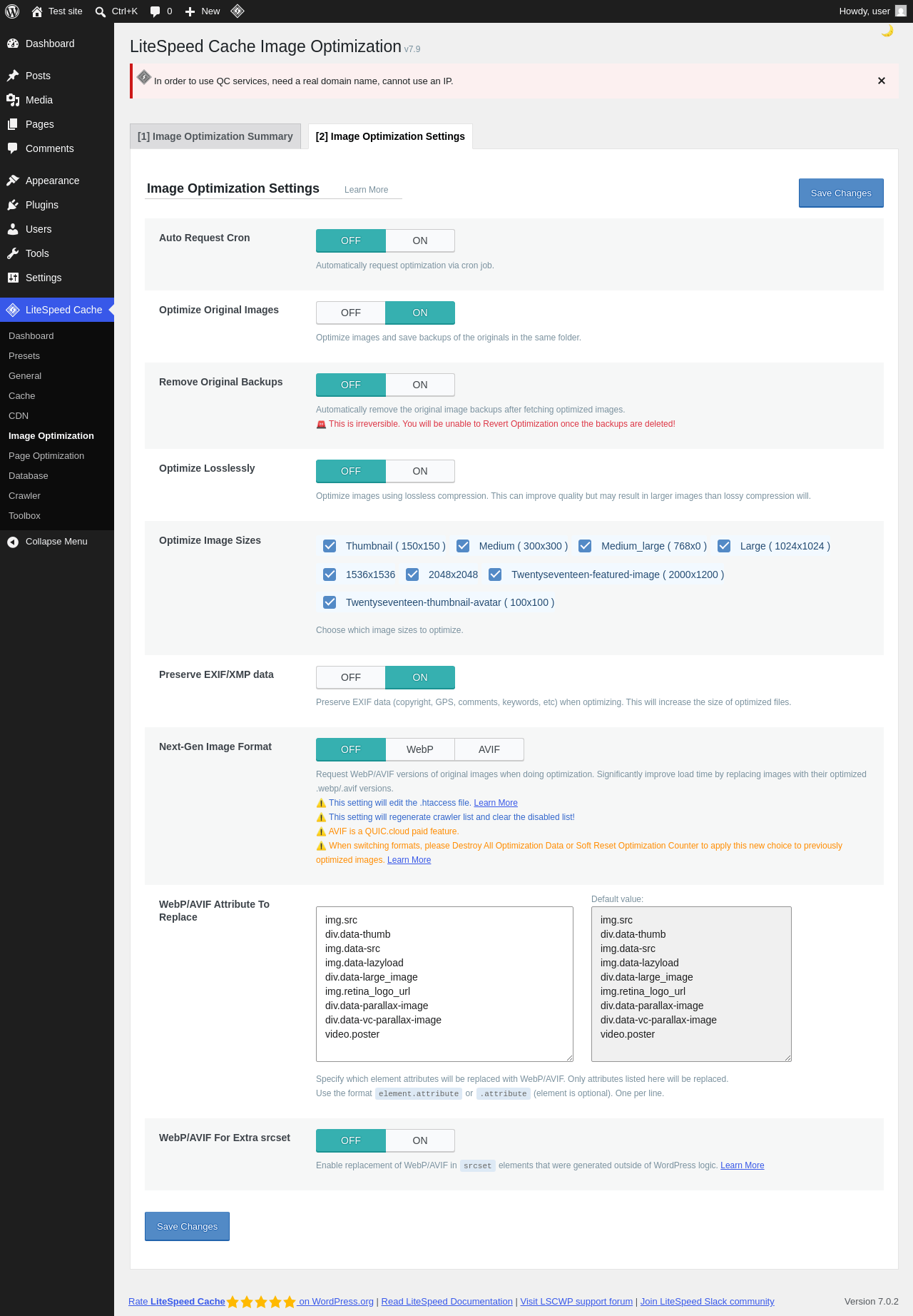Uncheck the 2048x2048 size checkbox
Image resolution: width=913 pixels, height=1316 pixels.
point(412,575)
